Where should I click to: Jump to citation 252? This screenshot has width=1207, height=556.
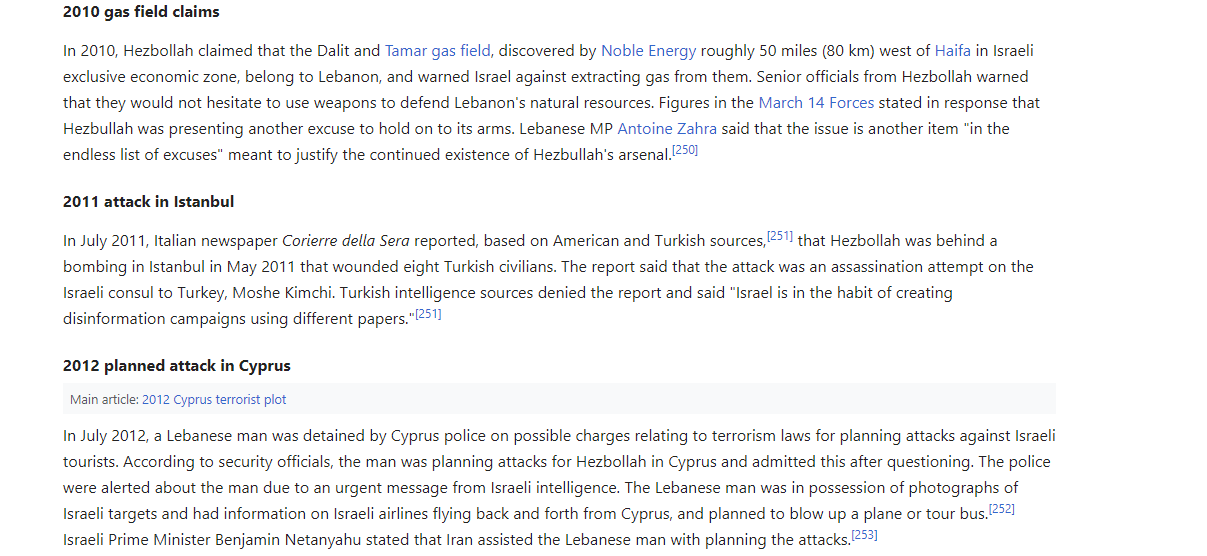click(1002, 510)
